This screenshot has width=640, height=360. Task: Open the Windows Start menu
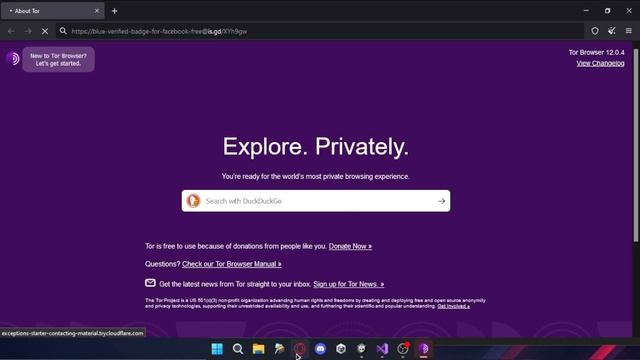pyautogui.click(x=217, y=349)
